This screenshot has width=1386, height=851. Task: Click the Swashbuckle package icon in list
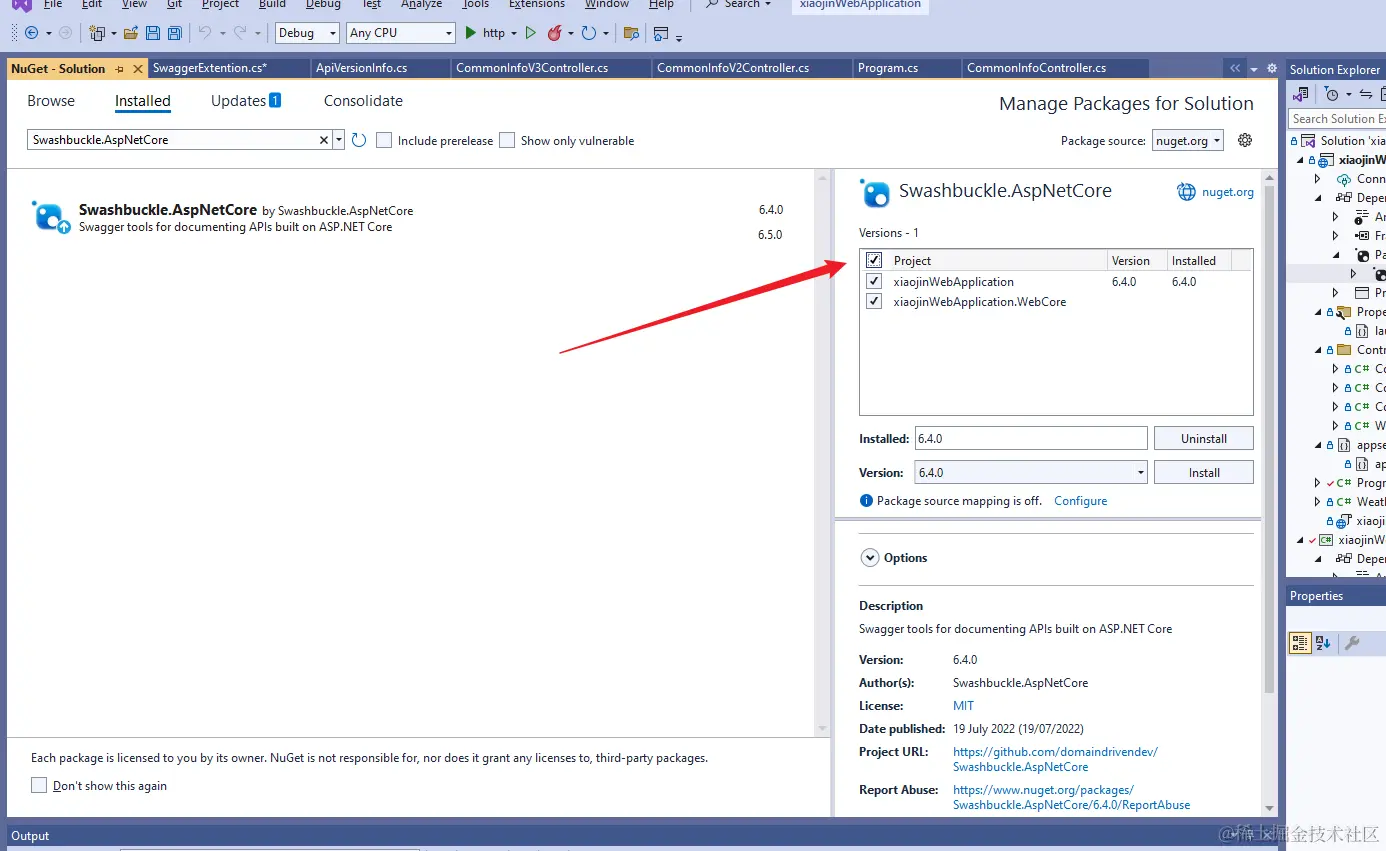pos(50,217)
